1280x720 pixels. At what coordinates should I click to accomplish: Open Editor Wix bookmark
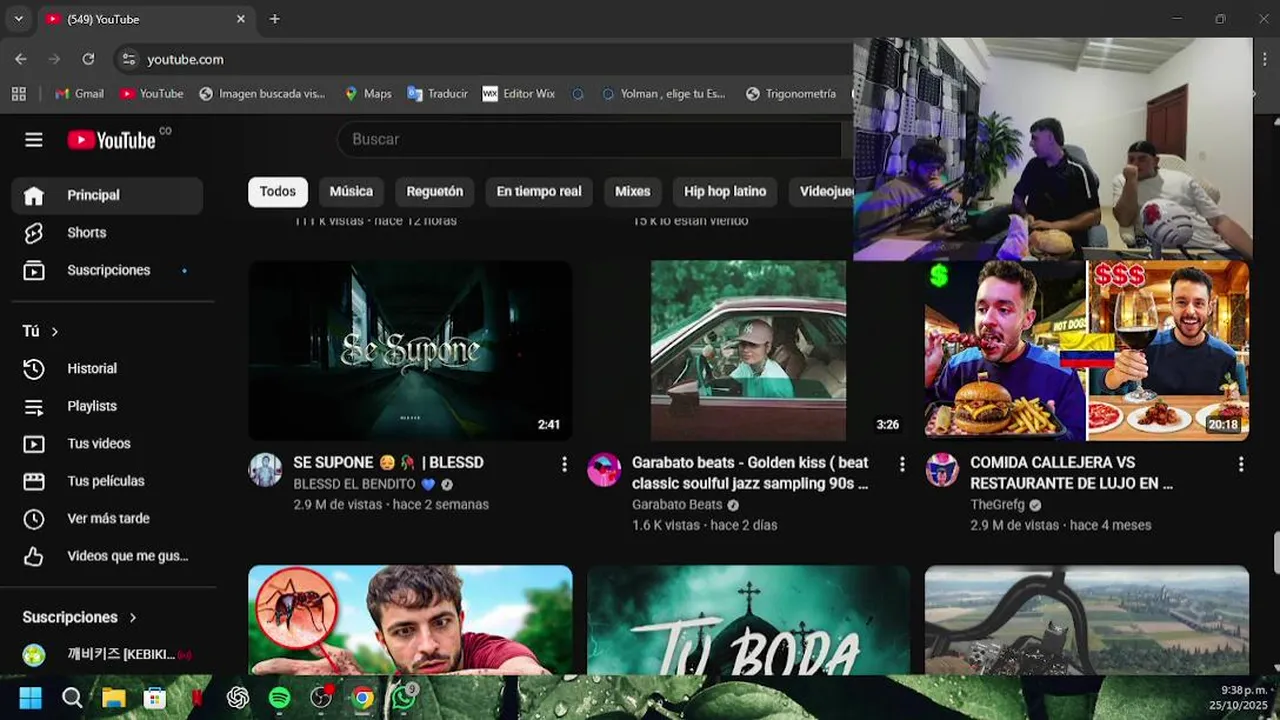pos(518,93)
